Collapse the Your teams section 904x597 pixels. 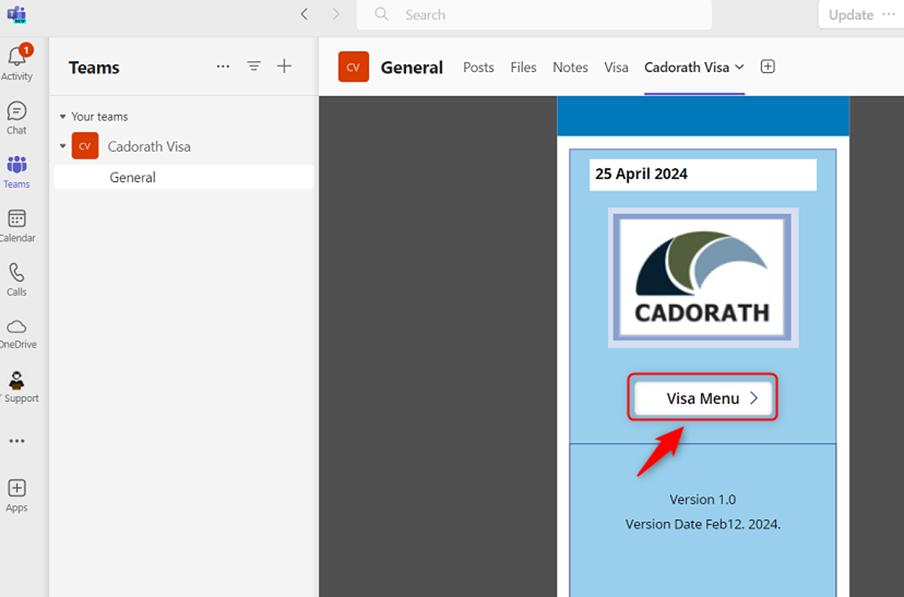point(62,117)
